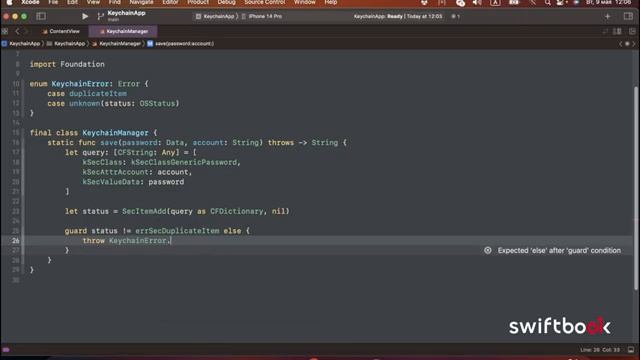Open the Find menu
Image resolution: width=640 pixels, height=360 pixels.
click(x=115, y=2)
